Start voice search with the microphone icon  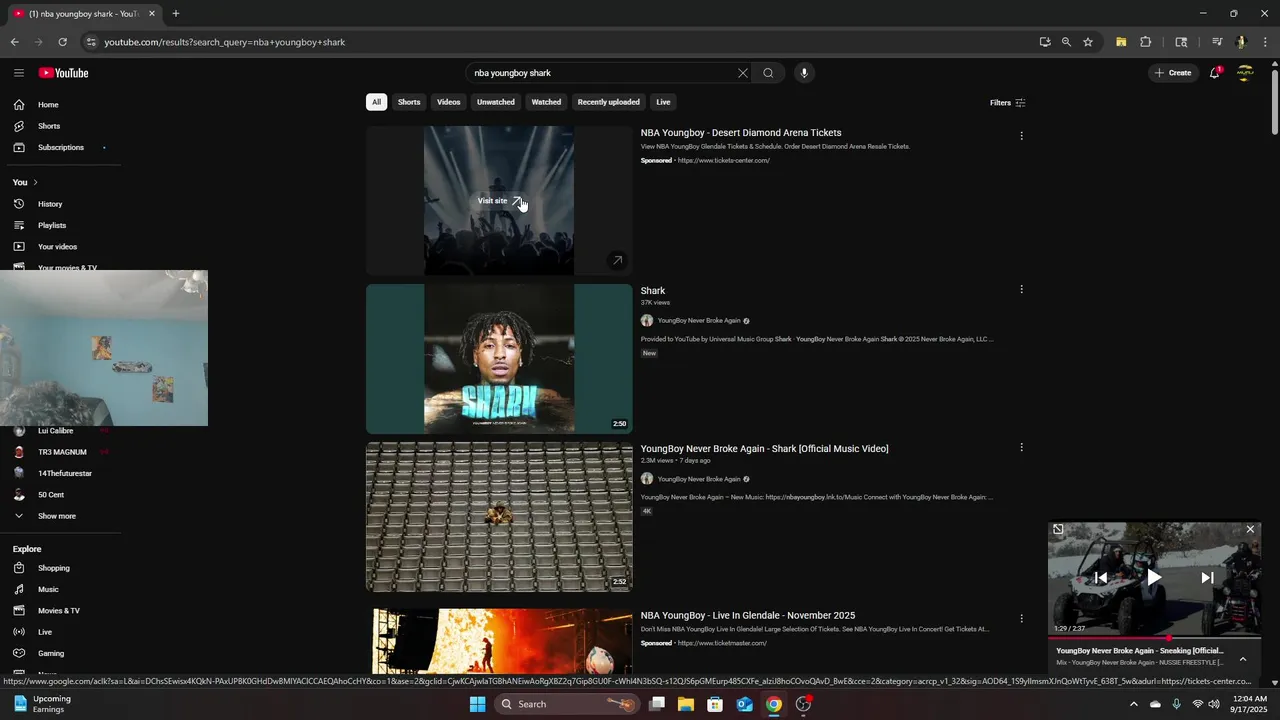coord(804,73)
